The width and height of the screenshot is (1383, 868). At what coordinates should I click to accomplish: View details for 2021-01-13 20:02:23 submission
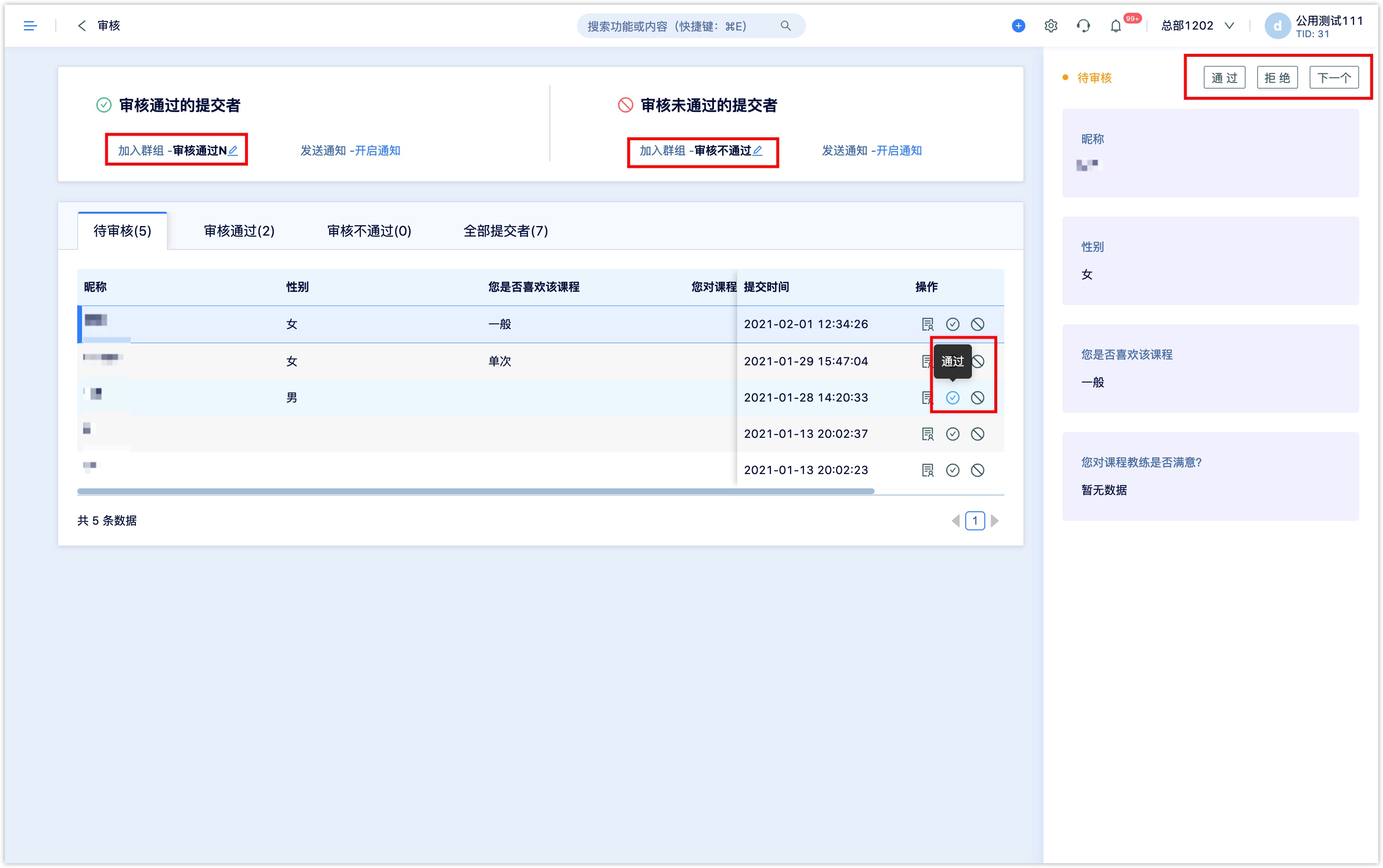pyautogui.click(x=928, y=471)
